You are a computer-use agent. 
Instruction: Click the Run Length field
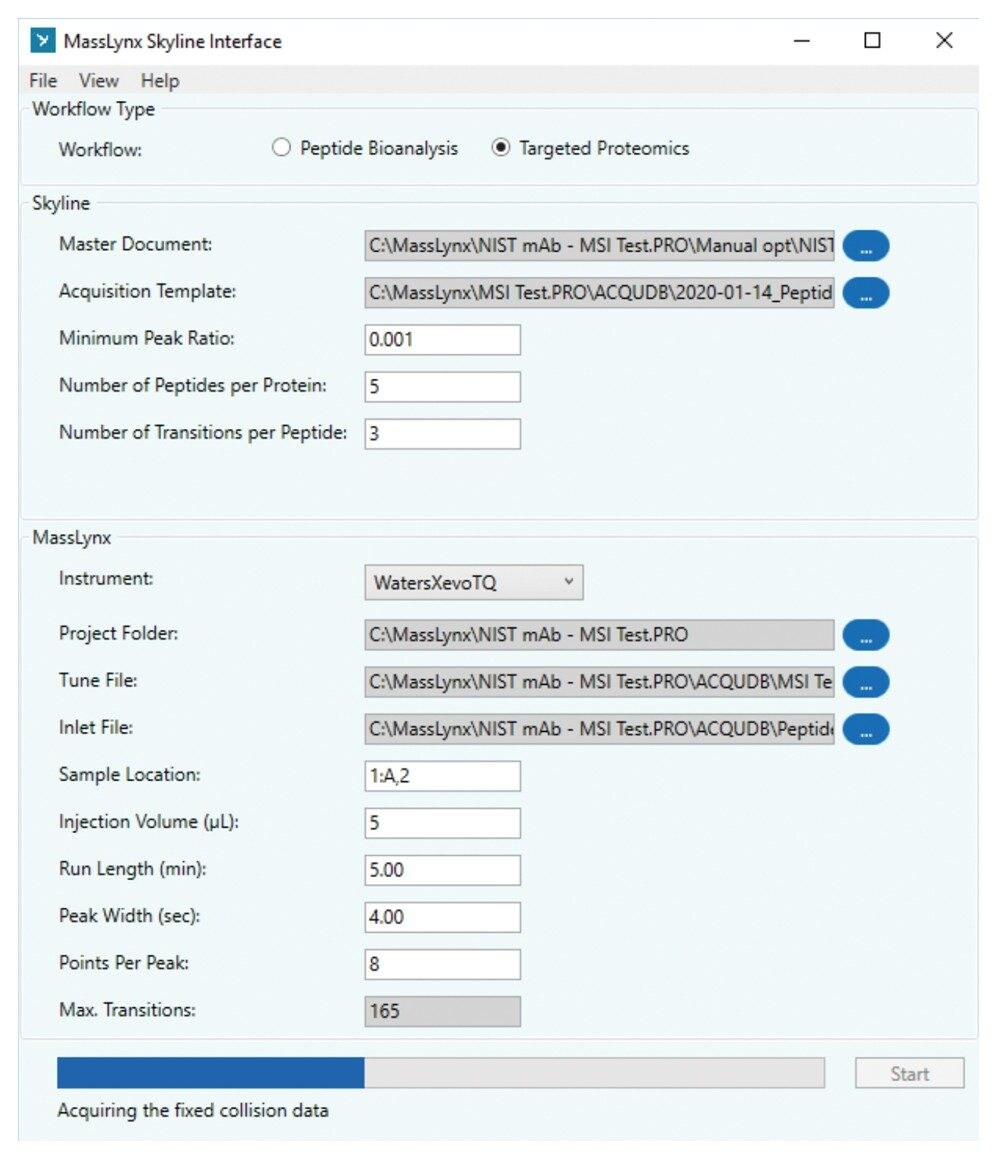point(443,870)
